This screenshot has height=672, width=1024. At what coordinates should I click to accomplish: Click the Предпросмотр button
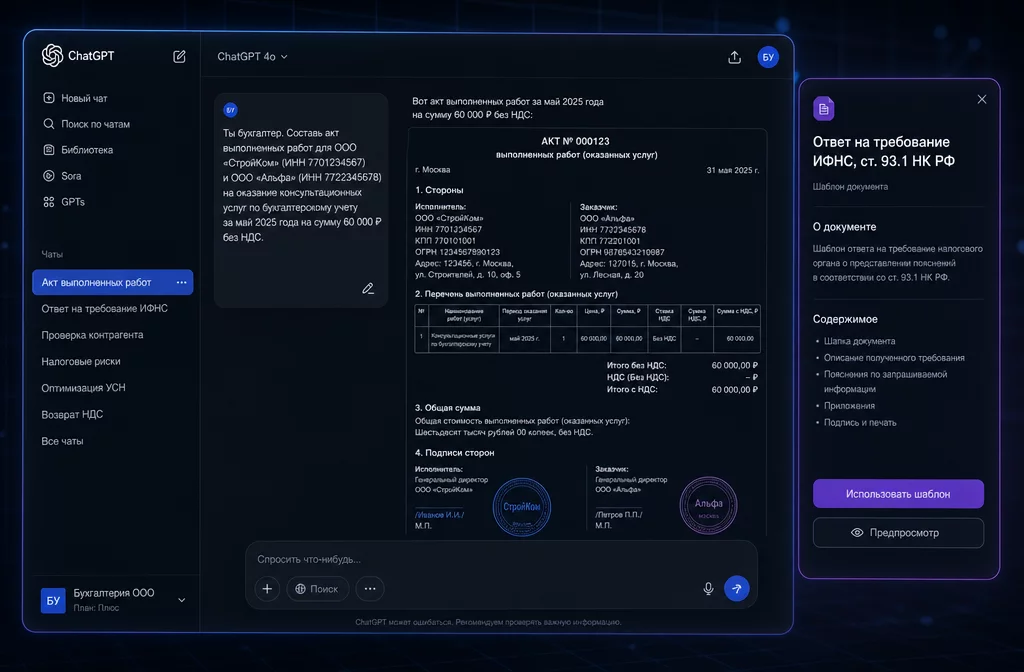[x=898, y=533]
